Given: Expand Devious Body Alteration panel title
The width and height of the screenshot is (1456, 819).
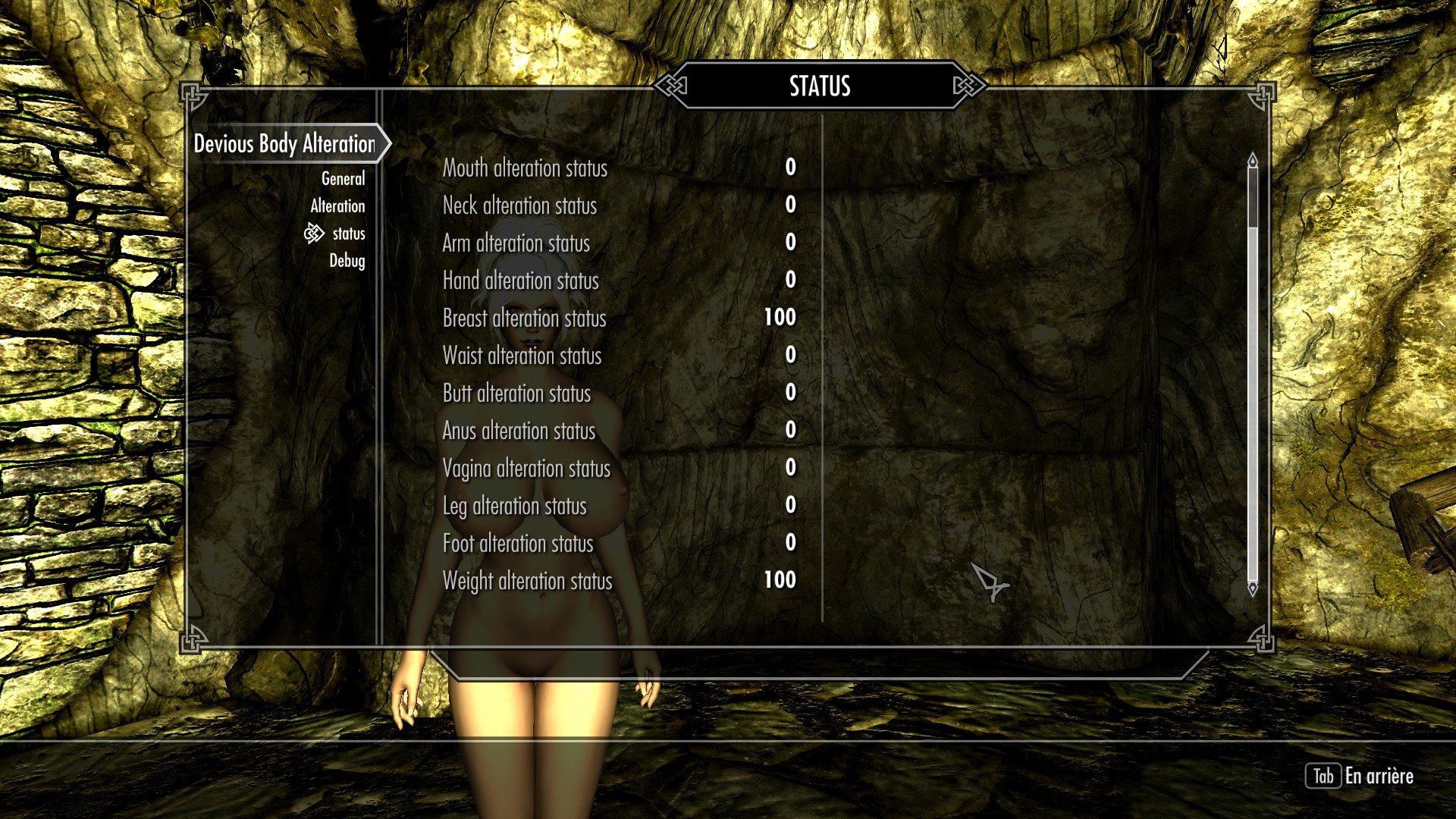Looking at the screenshot, I should [283, 143].
